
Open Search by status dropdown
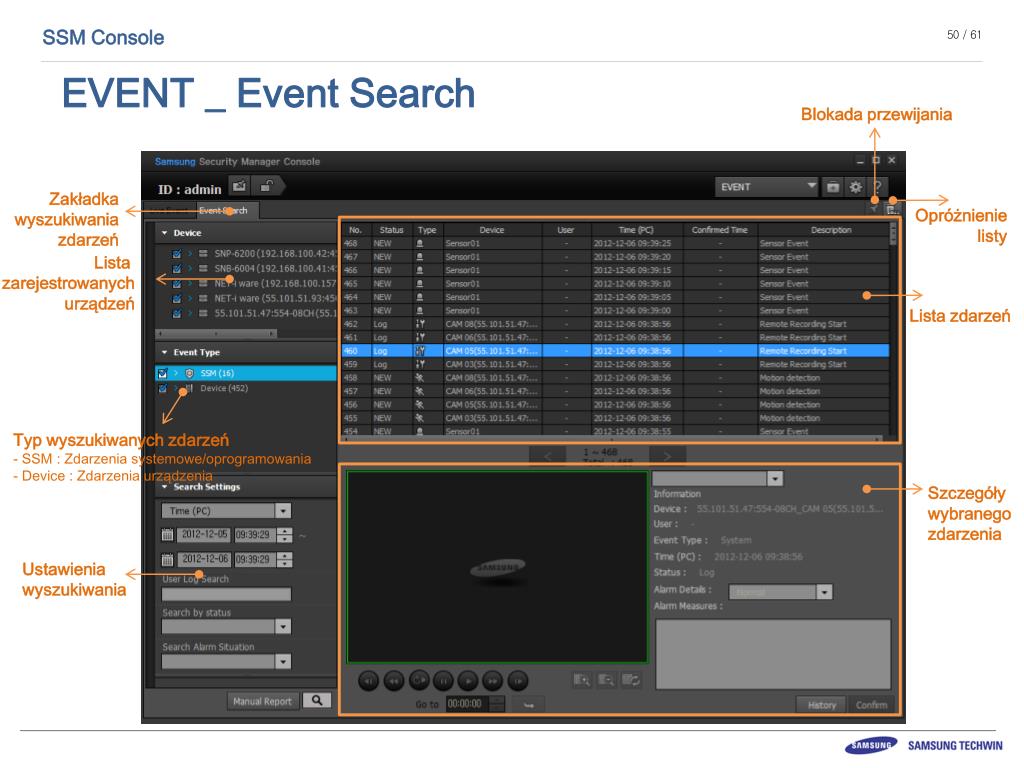point(226,626)
